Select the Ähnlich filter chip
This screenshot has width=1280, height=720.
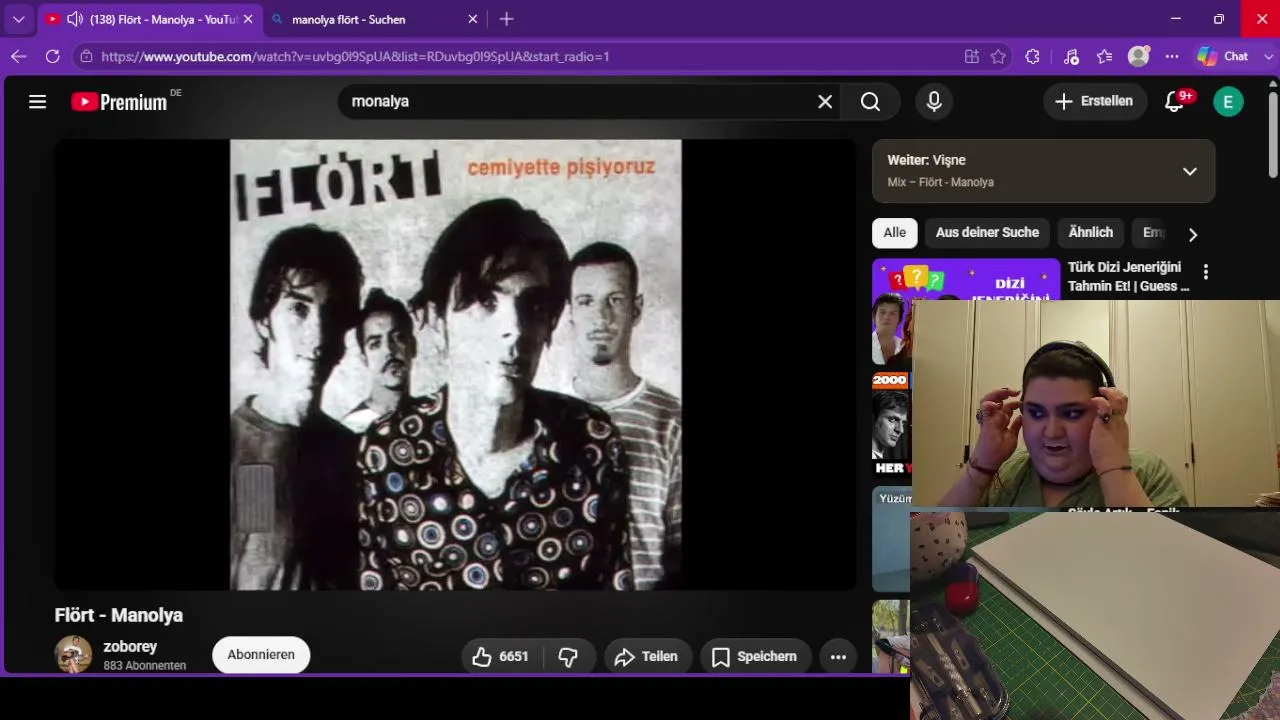point(1091,232)
